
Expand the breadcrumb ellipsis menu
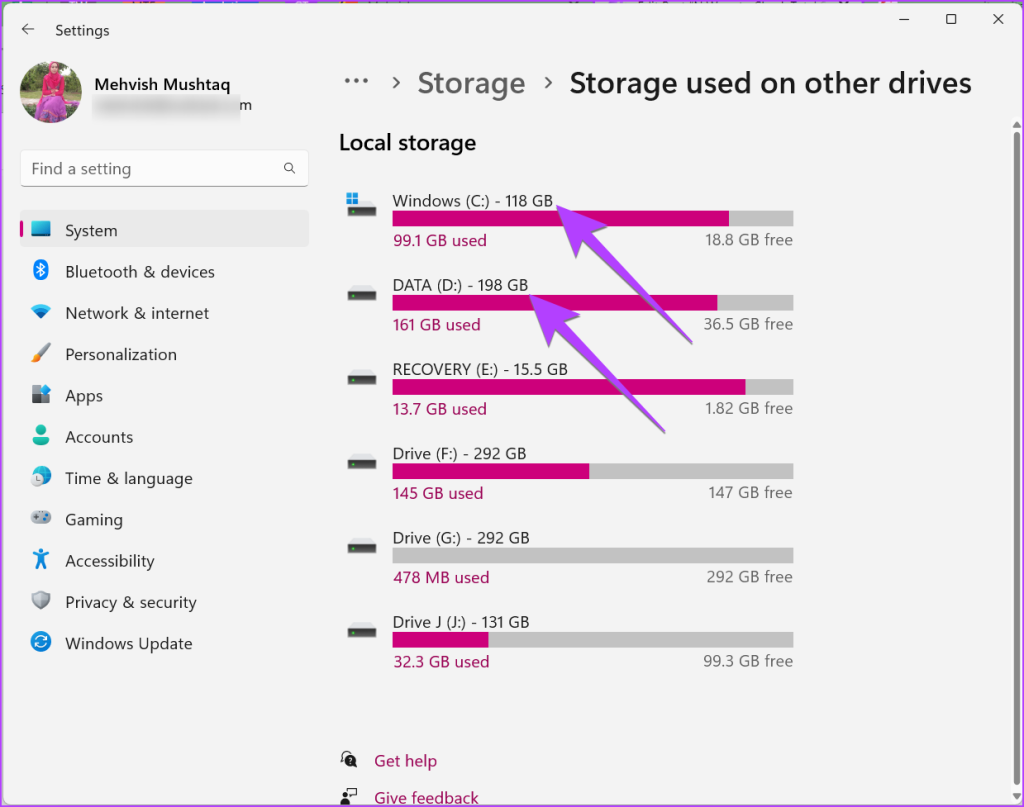tap(355, 83)
